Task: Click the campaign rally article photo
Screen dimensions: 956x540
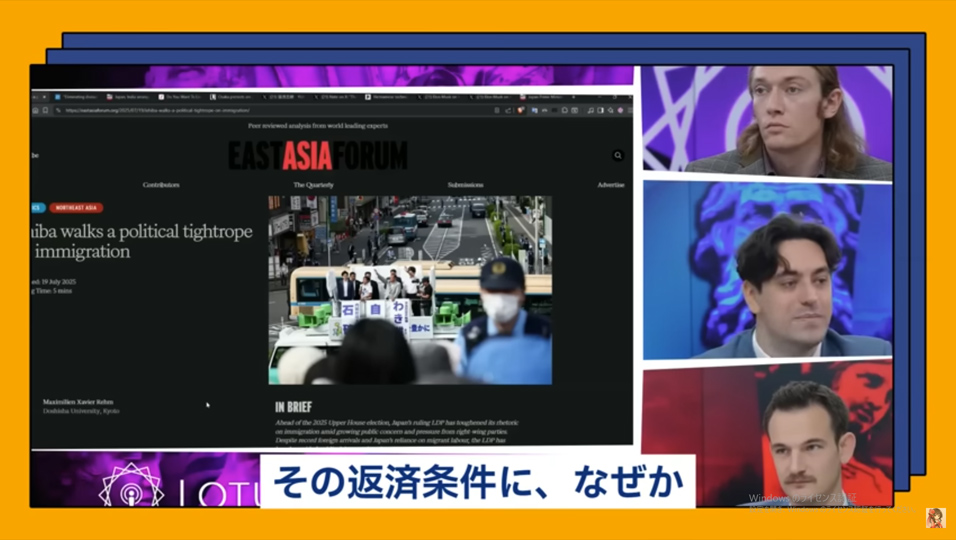Action: 410,290
